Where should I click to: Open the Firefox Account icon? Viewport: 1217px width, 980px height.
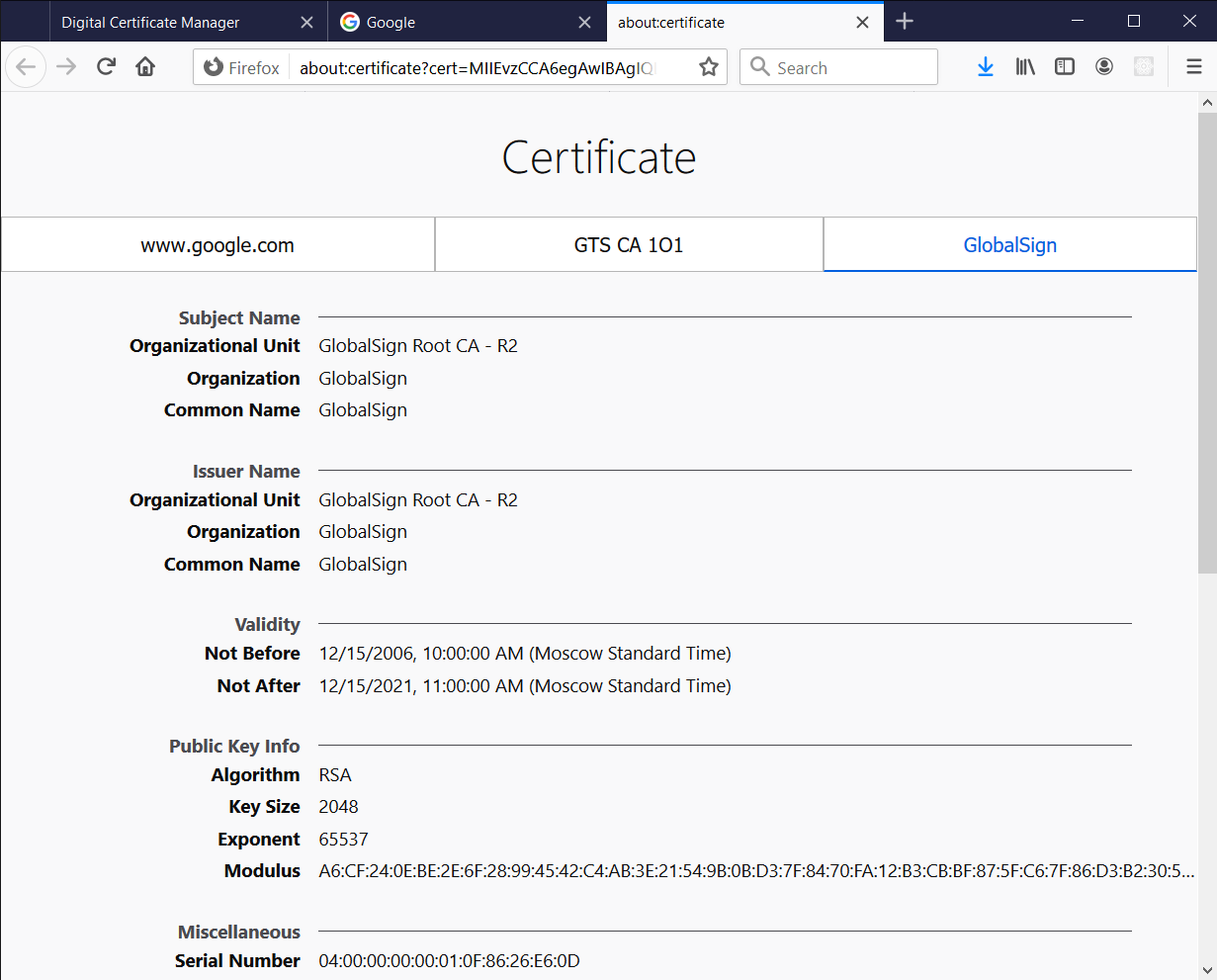1104,67
